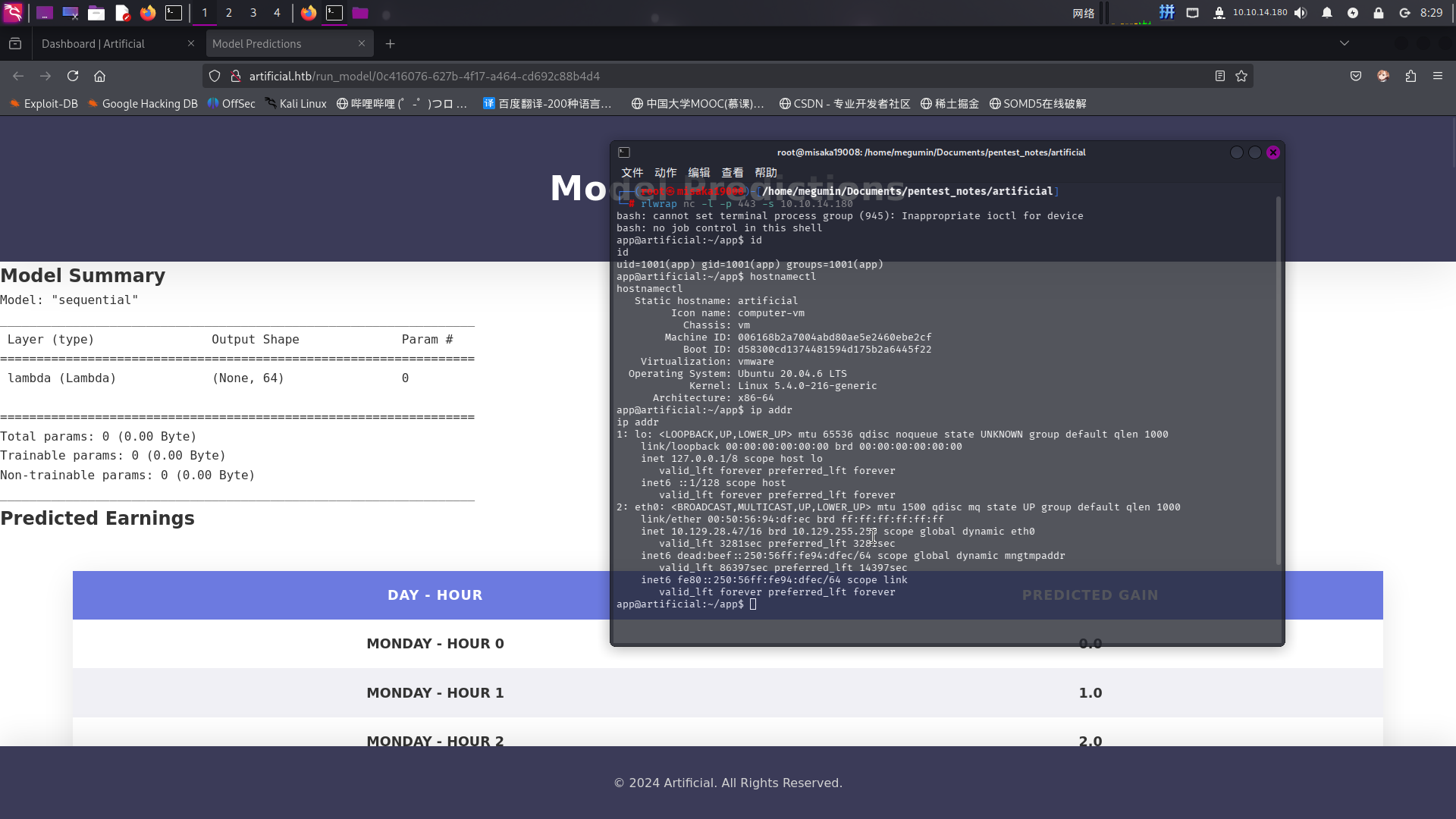This screenshot has width=1456, height=819.
Task: Switch to workspace 2
Action: coord(229,13)
